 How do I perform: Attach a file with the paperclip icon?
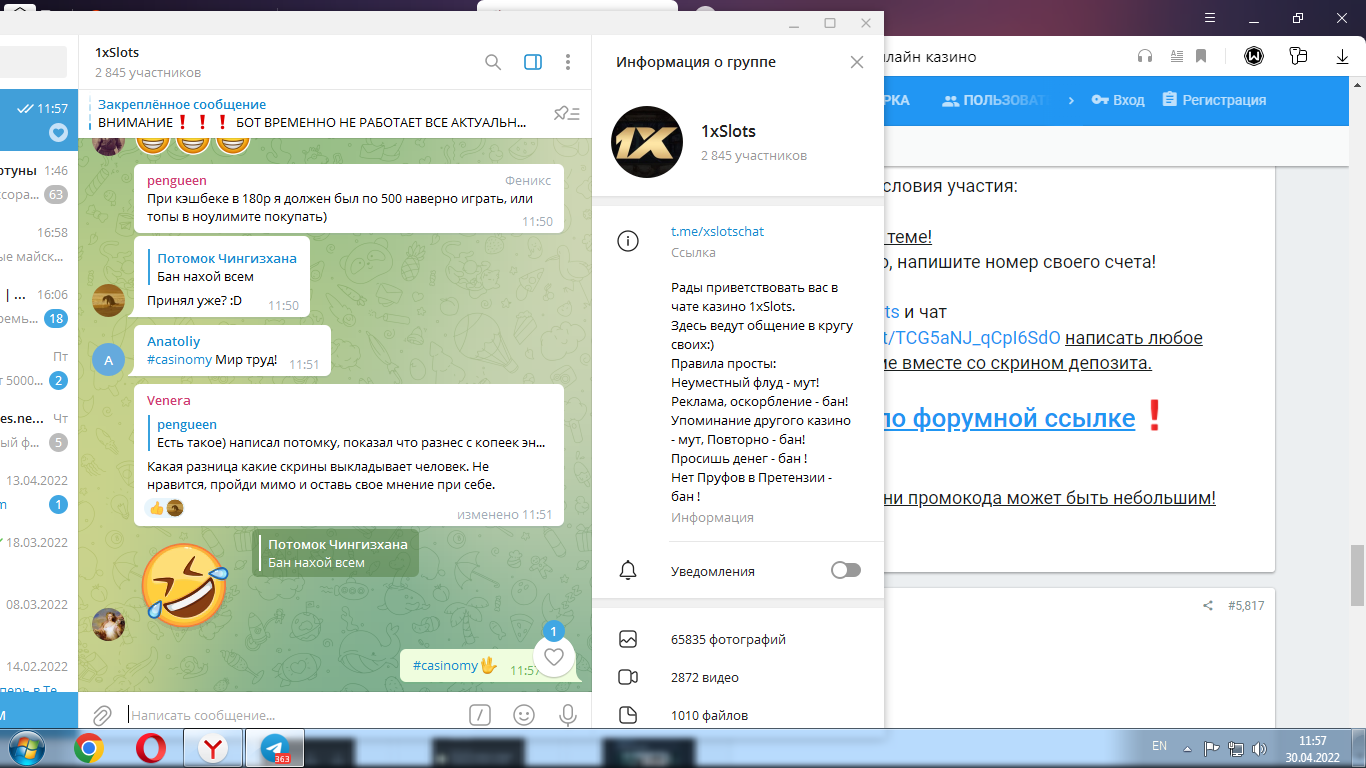tap(101, 715)
